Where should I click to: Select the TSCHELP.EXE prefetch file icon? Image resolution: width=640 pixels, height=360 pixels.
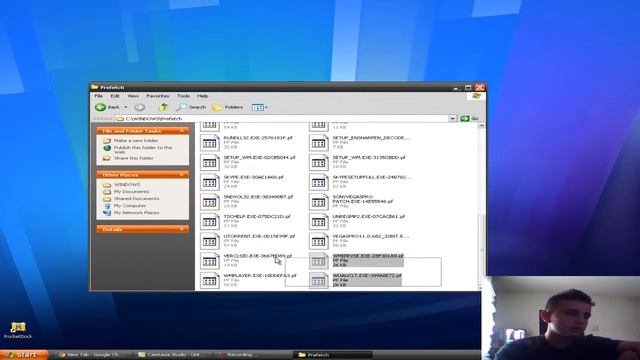point(210,222)
